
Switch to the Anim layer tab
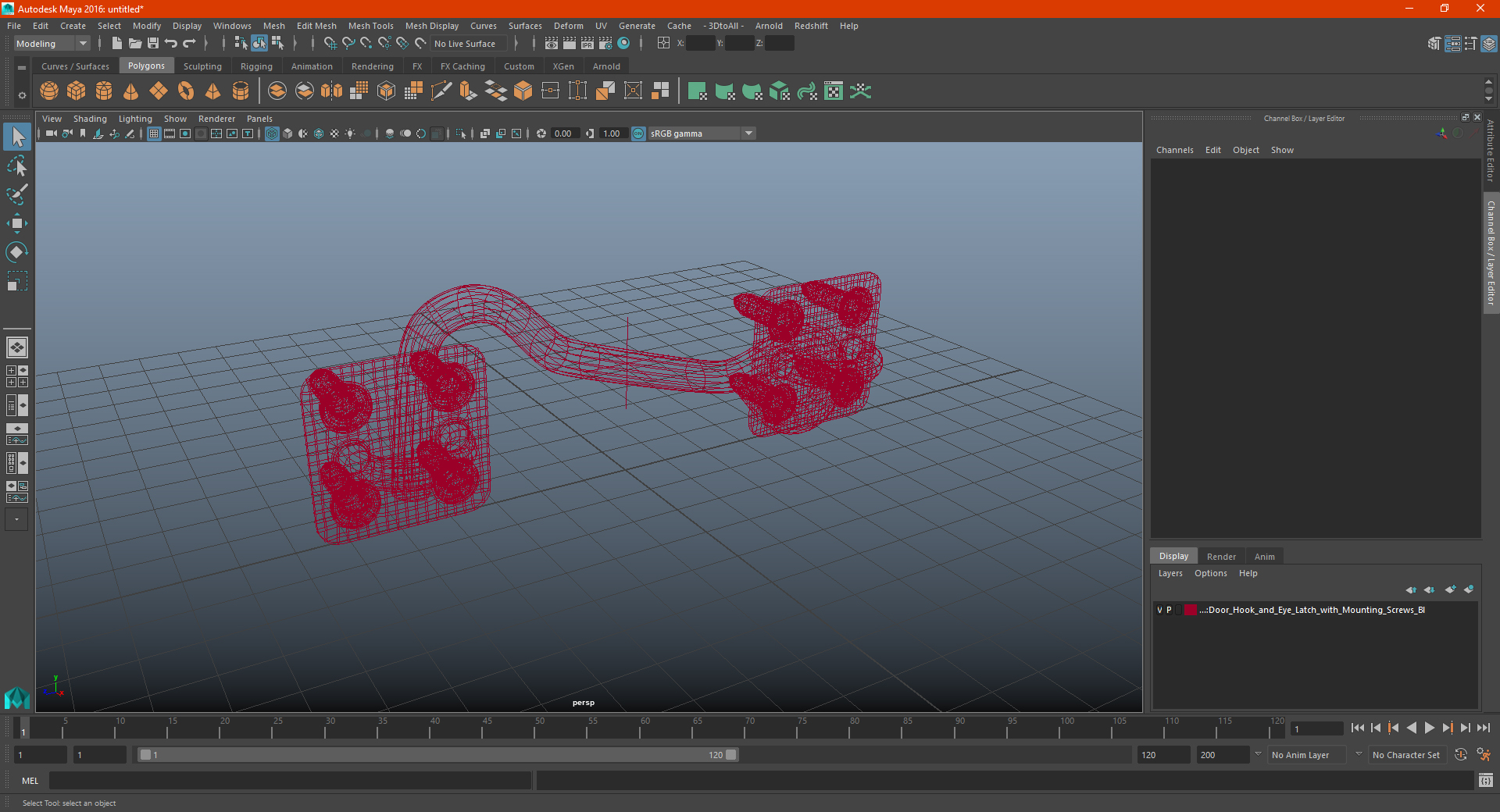click(x=1264, y=557)
